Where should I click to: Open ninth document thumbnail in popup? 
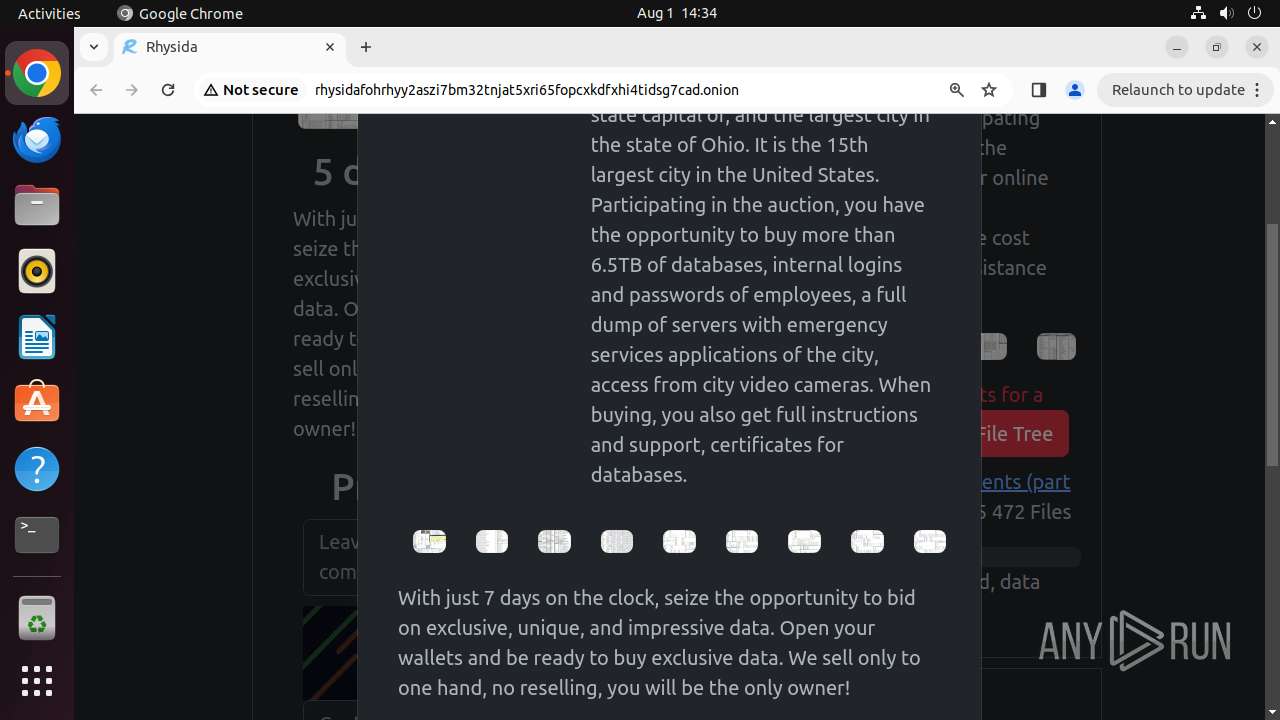pyautogui.click(x=930, y=541)
